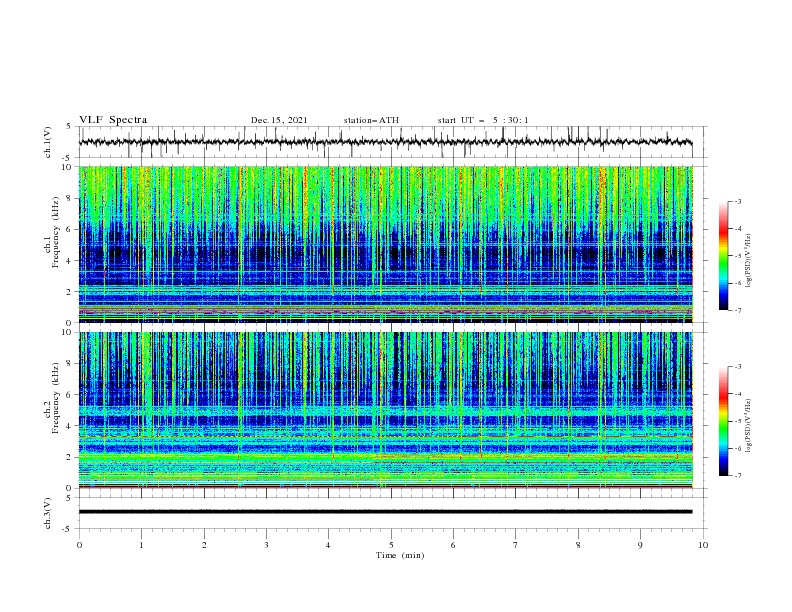The width and height of the screenshot is (792, 612).
Task: Click the "4" tick on the time axis
Action: click(328, 545)
